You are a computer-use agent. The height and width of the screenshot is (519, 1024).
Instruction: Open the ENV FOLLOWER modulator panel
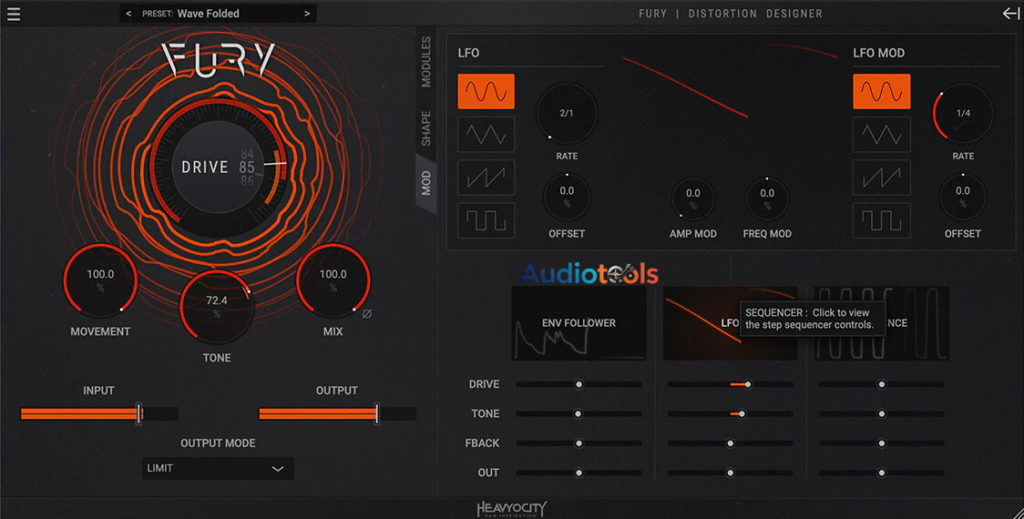click(579, 323)
